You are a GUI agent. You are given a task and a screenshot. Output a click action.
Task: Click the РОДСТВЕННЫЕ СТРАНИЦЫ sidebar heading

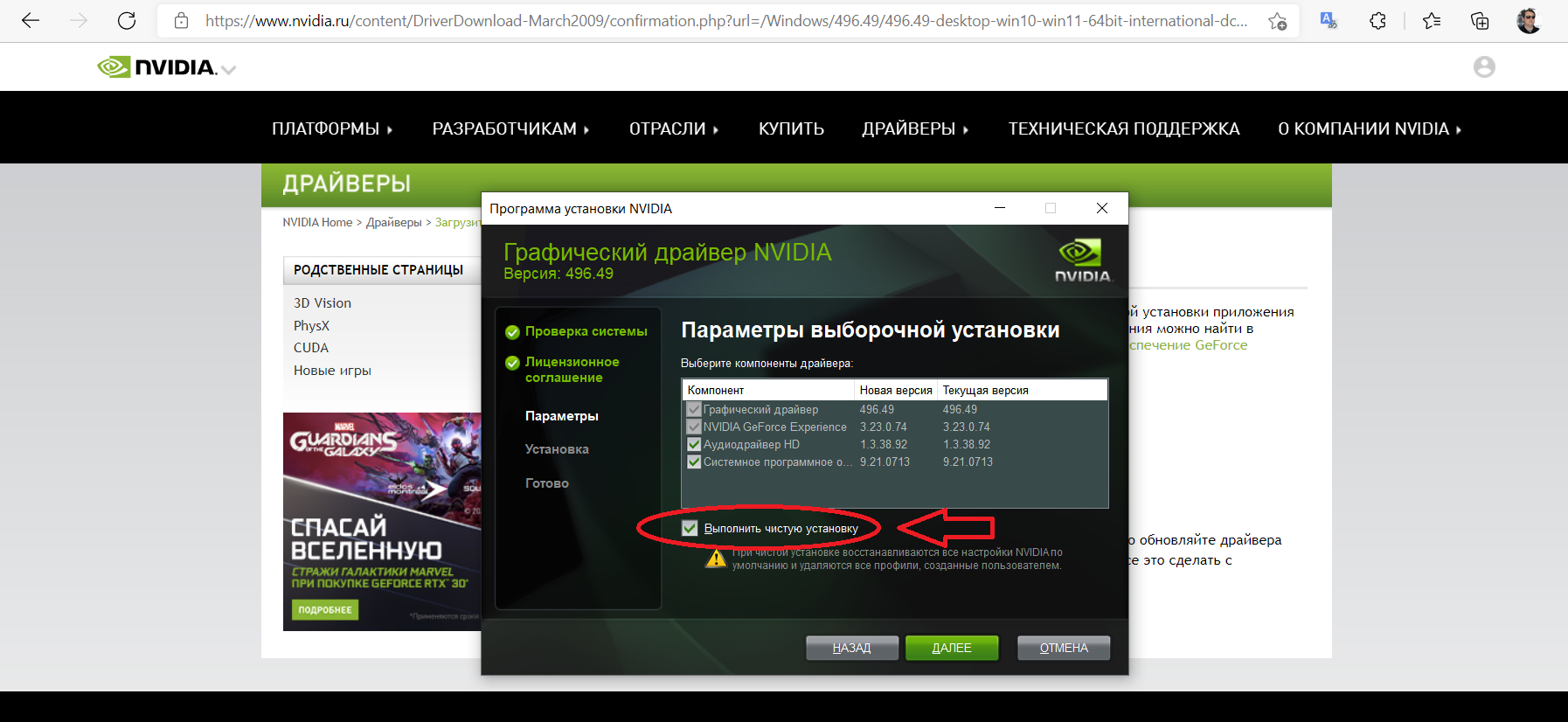pos(378,270)
